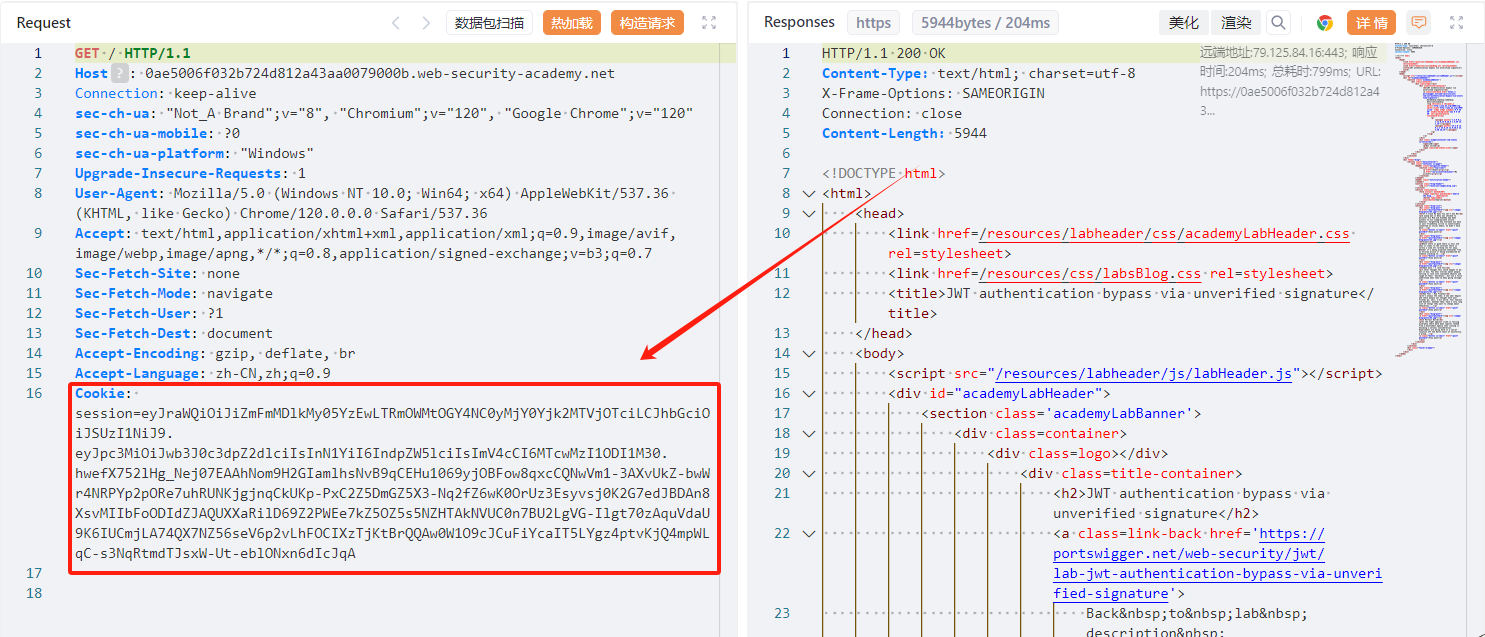This screenshot has width=1485, height=637.
Task: Click the Content-Length: 5944 line
Action: point(904,133)
